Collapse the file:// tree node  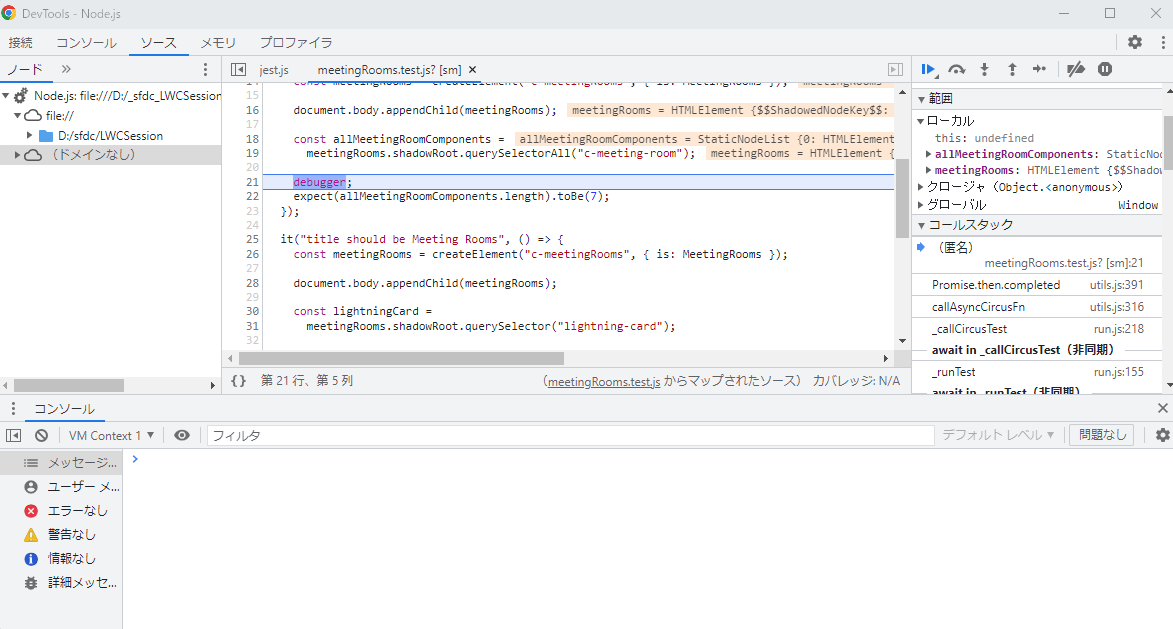click(17, 116)
